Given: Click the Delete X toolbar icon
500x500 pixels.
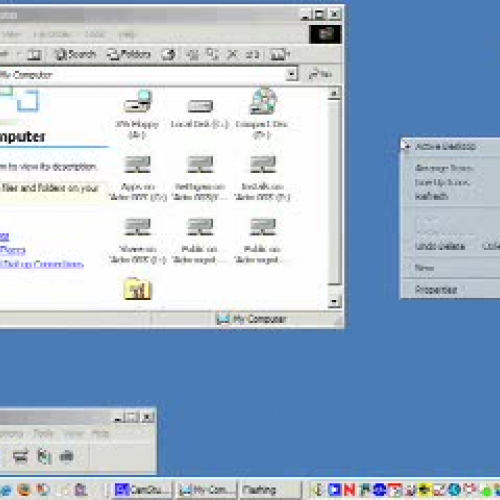Looking at the screenshot, I should 232,54.
